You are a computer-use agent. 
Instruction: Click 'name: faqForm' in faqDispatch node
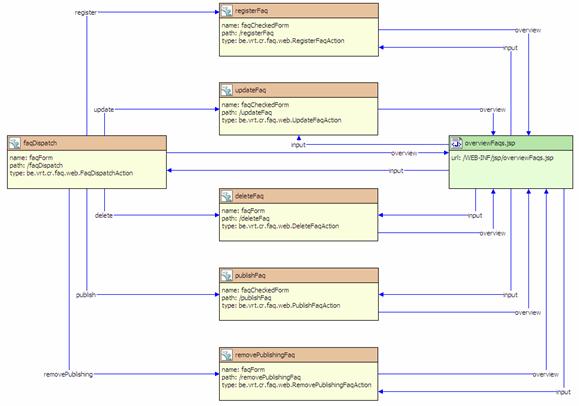point(31,158)
